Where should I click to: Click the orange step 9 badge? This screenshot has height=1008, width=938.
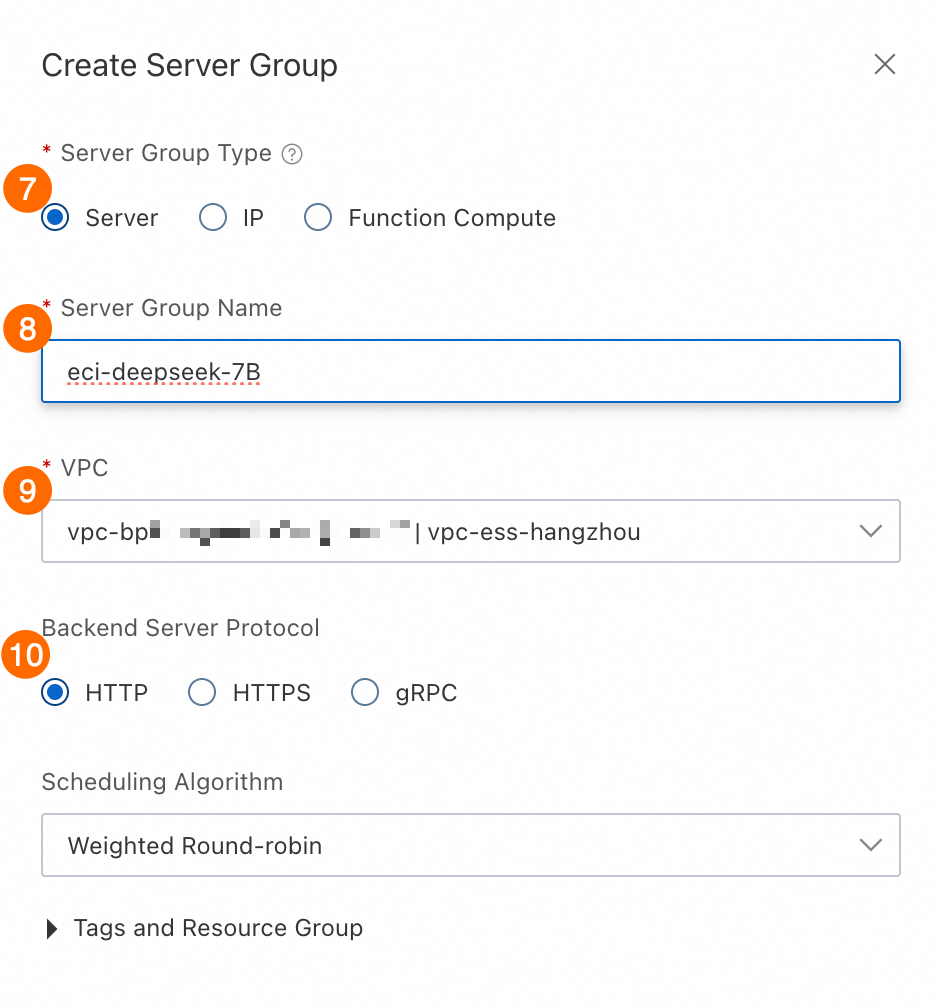[x=27, y=491]
